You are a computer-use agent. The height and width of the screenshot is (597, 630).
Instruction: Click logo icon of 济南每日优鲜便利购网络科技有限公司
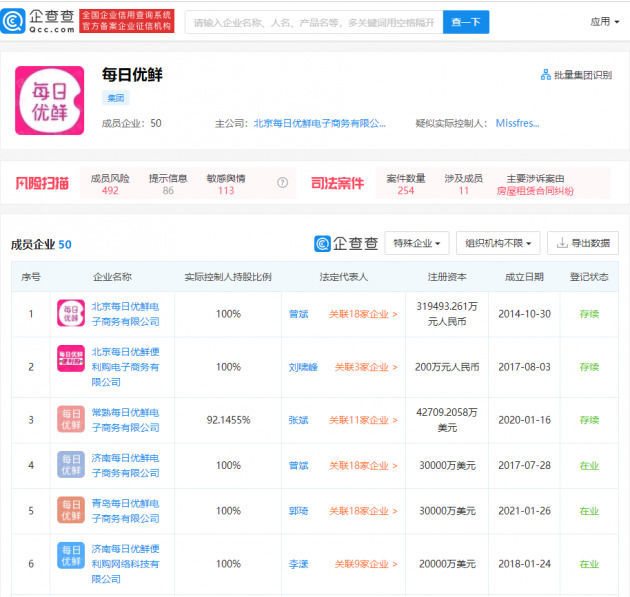71,555
